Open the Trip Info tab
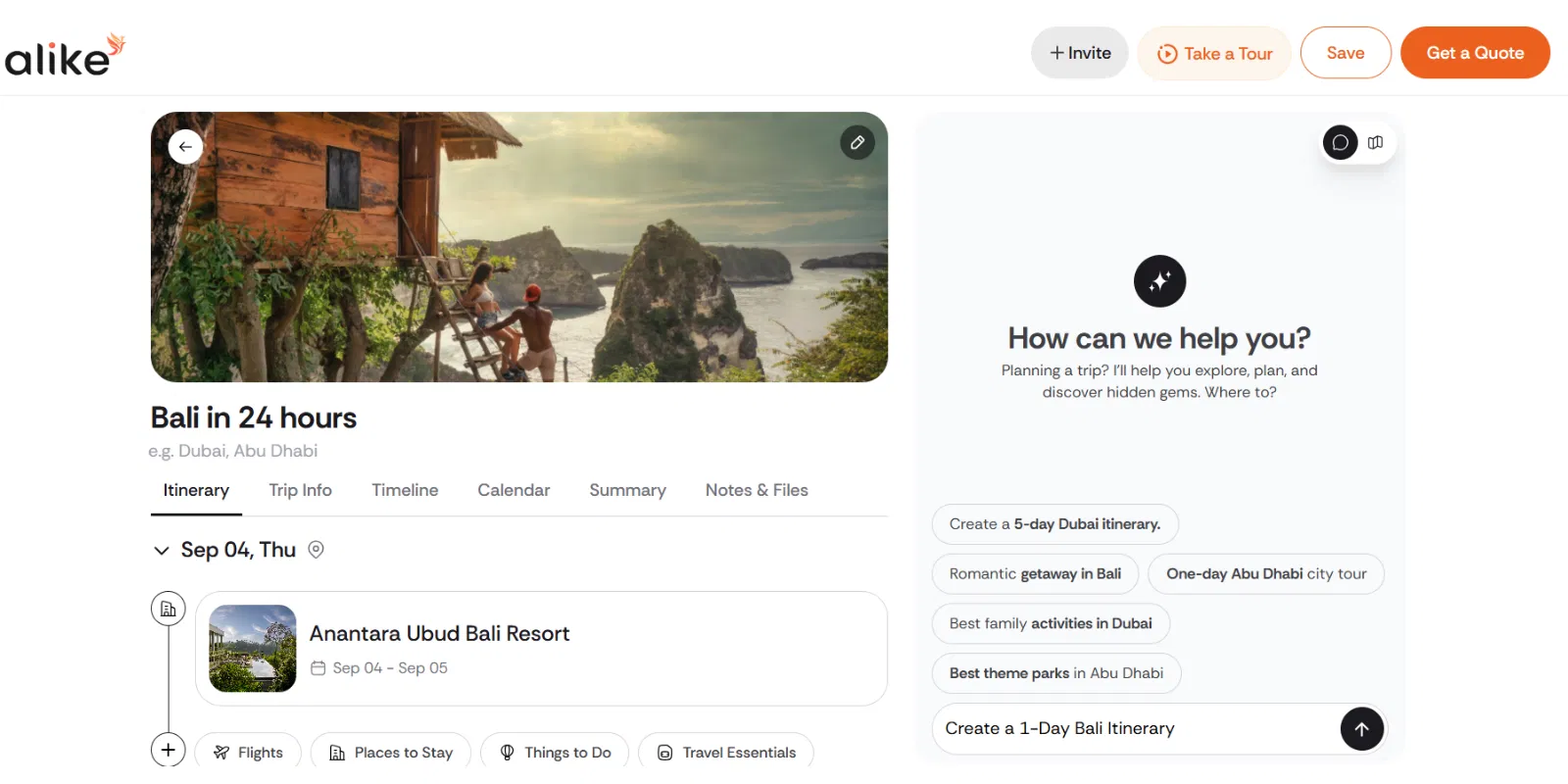1568x784 pixels. [300, 490]
